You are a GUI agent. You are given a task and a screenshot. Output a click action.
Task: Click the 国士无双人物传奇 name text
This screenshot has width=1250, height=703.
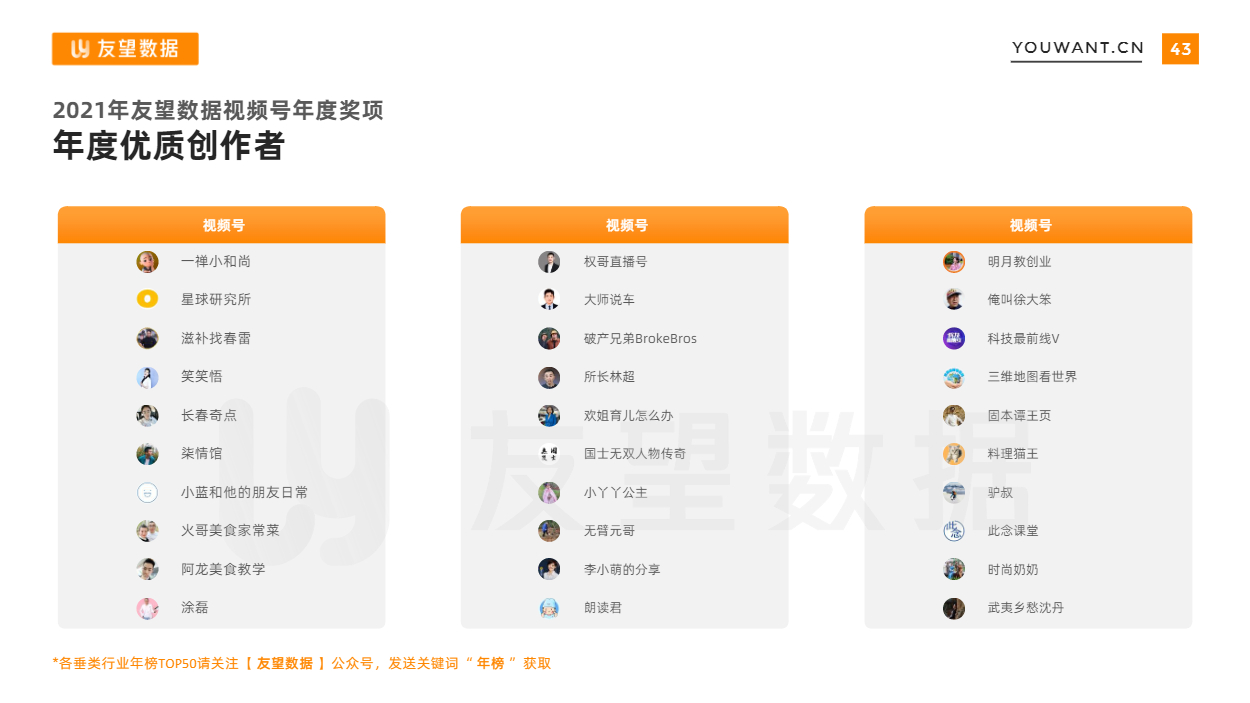coord(635,454)
